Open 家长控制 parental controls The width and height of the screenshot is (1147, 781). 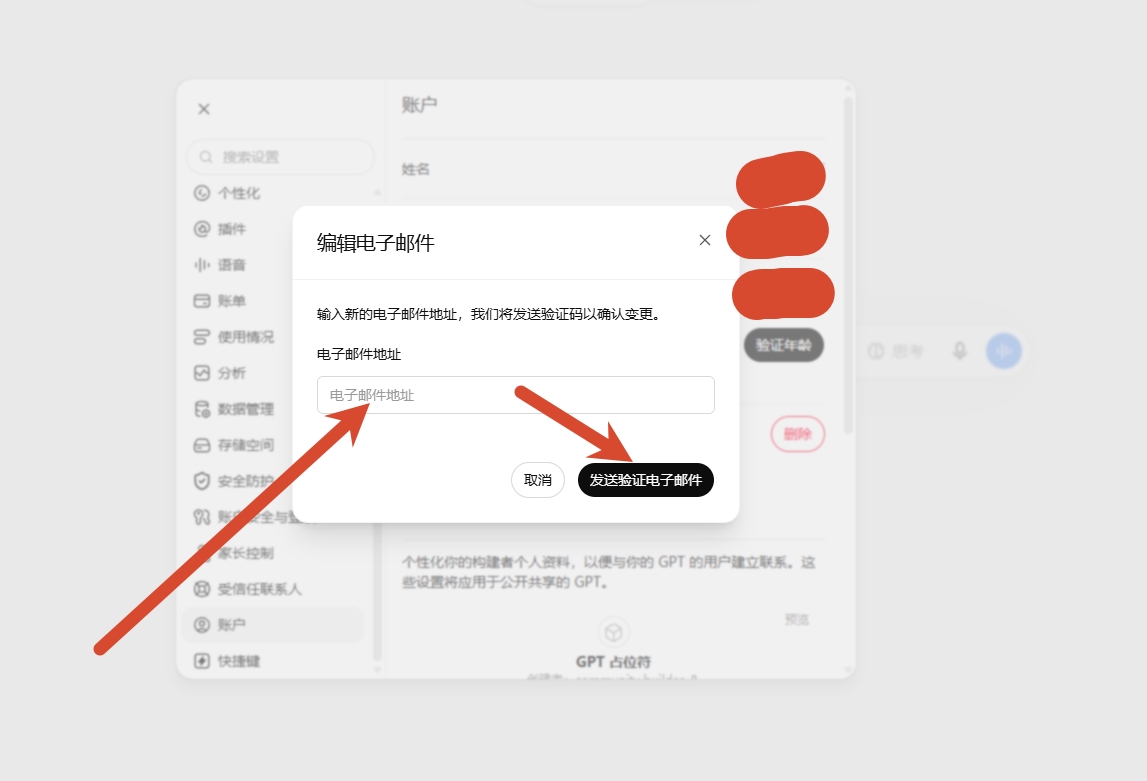246,553
